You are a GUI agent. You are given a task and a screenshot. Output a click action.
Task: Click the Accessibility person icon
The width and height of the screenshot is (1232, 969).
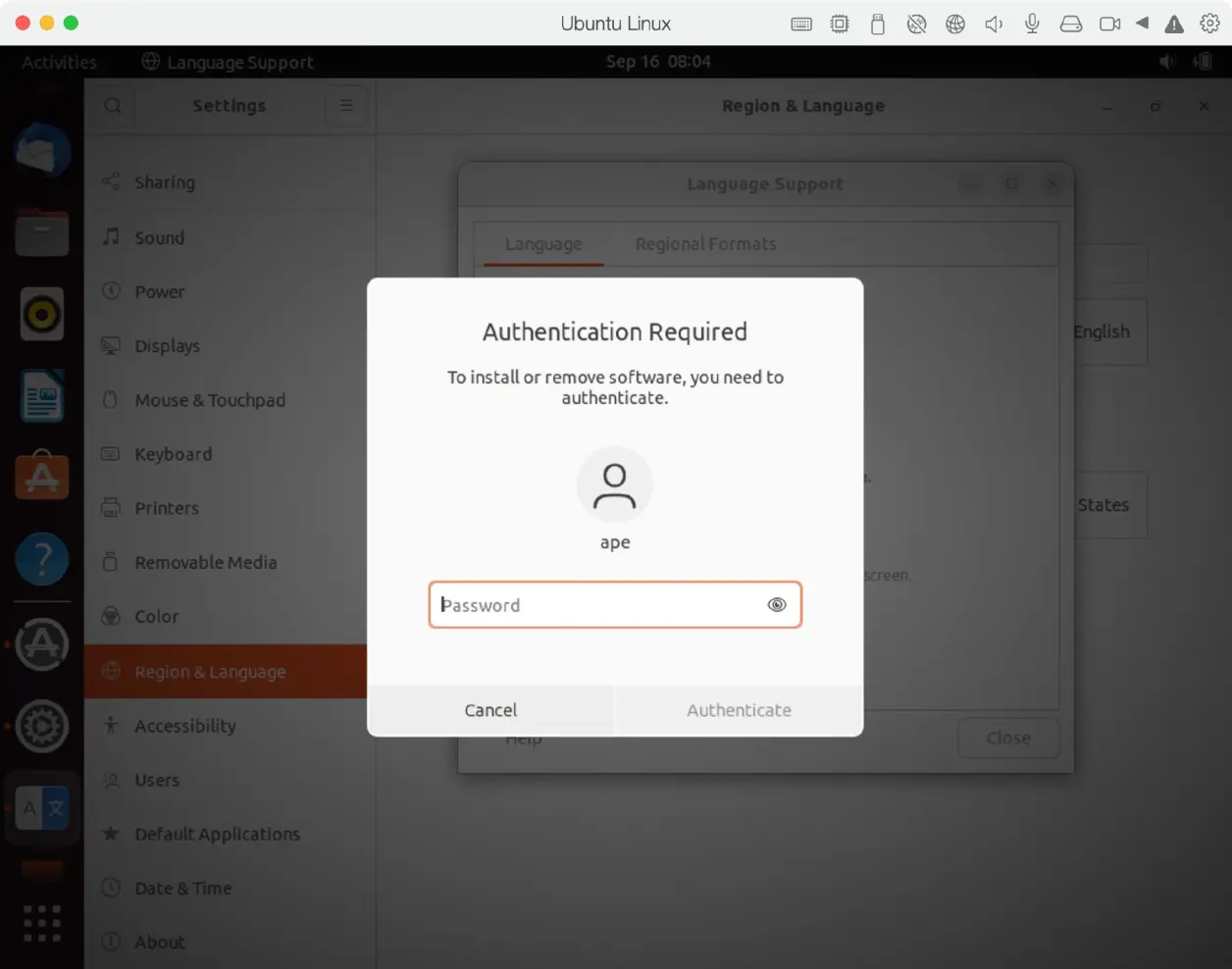point(111,725)
